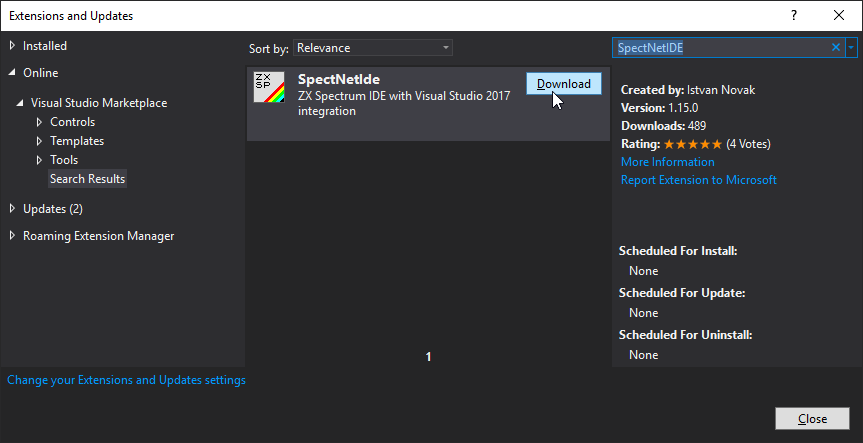Expand the Templates subcategory

click(x=39, y=141)
